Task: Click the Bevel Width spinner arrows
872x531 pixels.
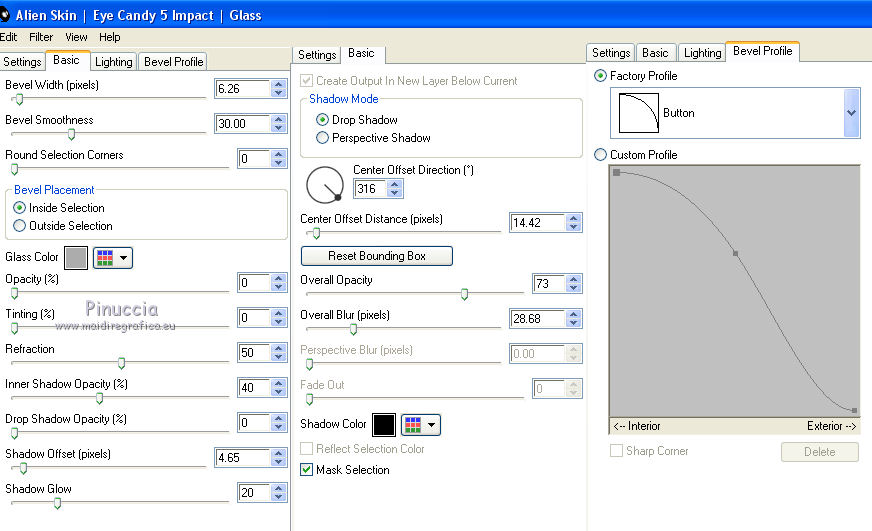Action: click(279, 89)
